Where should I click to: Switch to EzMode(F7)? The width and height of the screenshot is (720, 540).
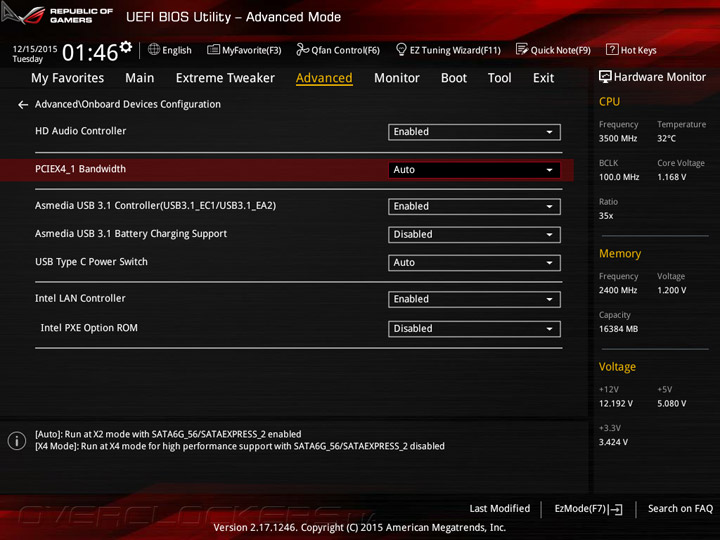pyautogui.click(x=588, y=509)
